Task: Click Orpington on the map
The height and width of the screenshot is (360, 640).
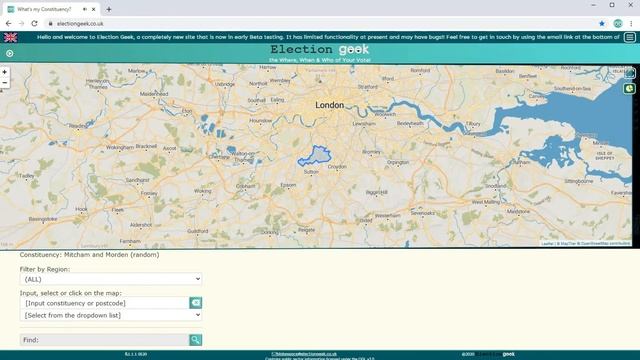Action: coord(398,162)
